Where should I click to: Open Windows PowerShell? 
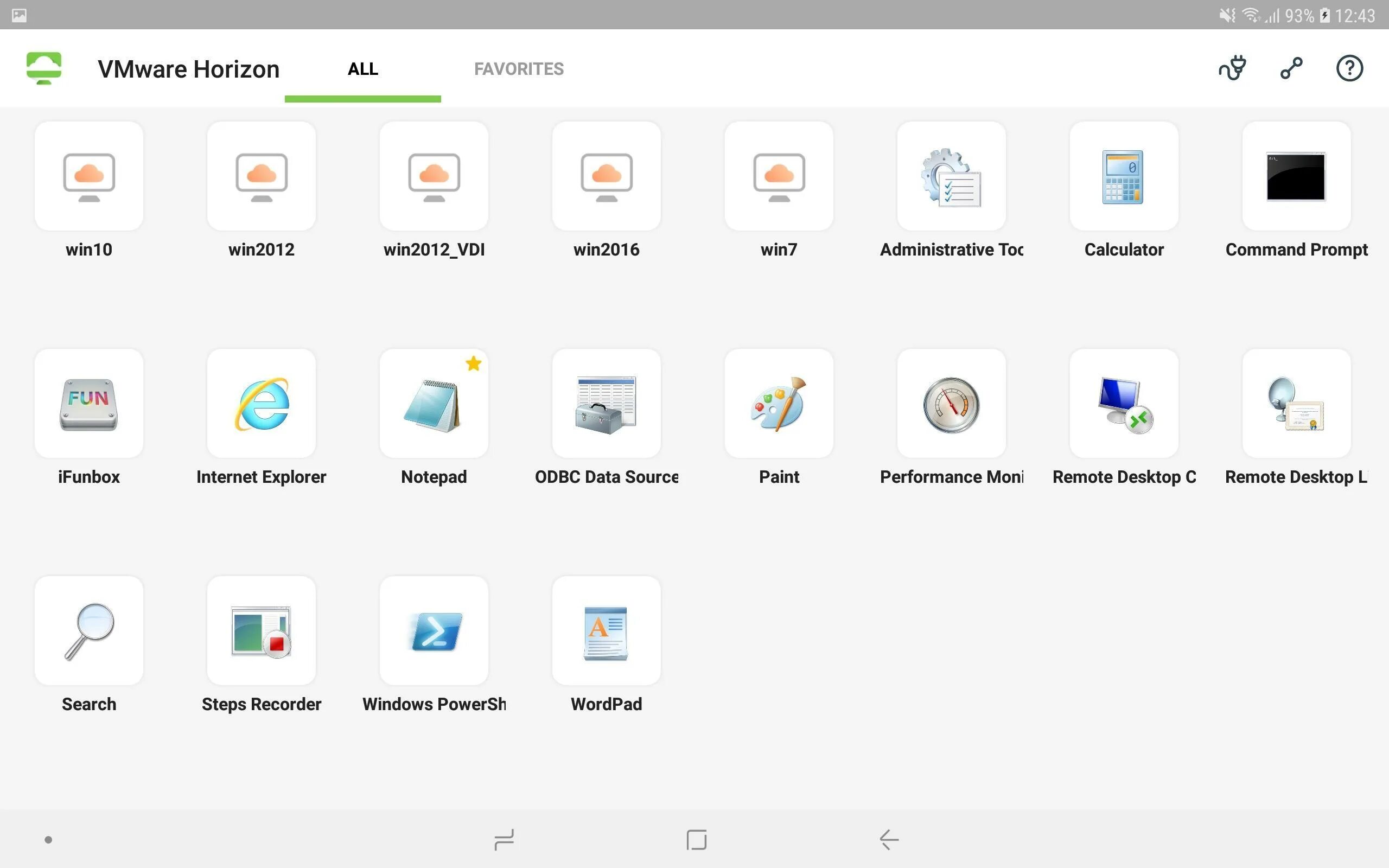(434, 630)
